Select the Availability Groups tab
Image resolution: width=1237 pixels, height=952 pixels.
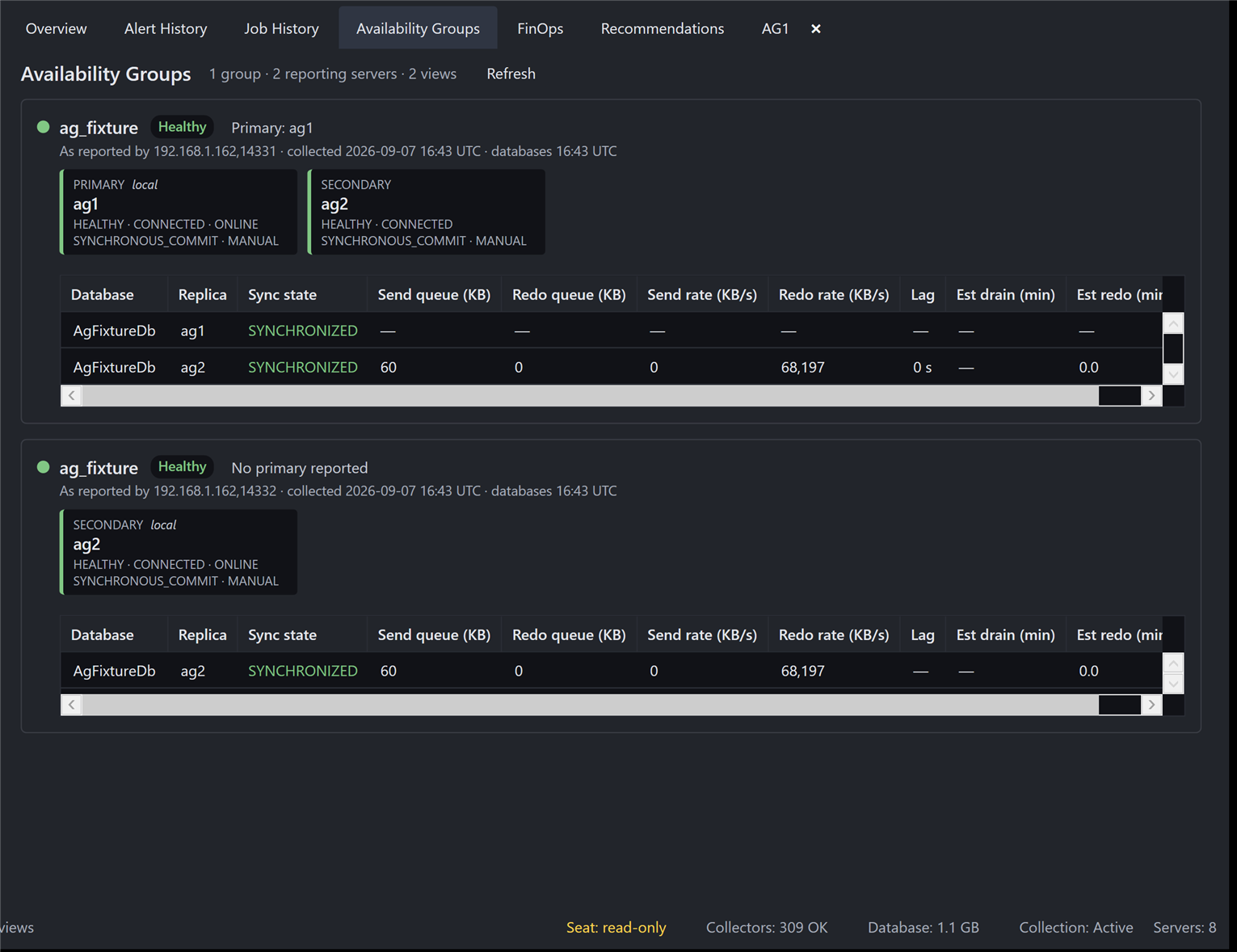pyautogui.click(x=418, y=28)
